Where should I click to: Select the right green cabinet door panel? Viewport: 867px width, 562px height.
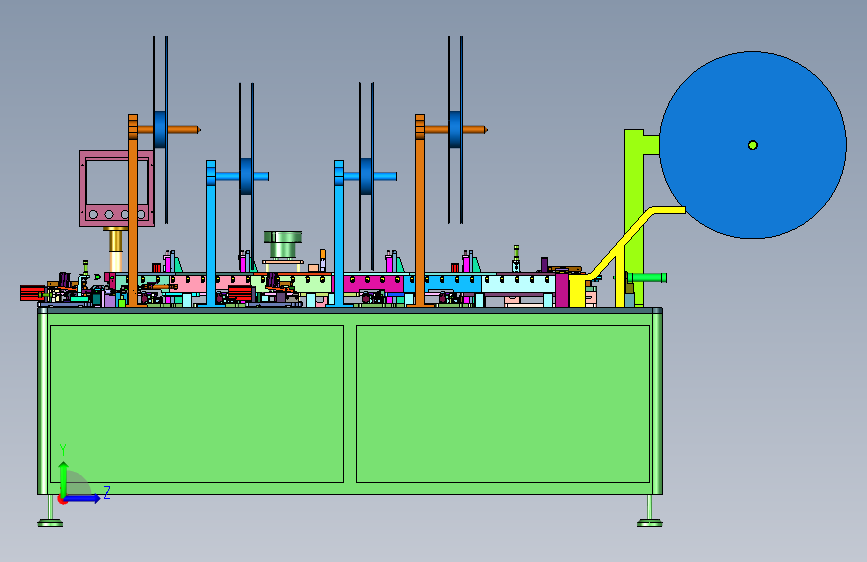(x=503, y=404)
